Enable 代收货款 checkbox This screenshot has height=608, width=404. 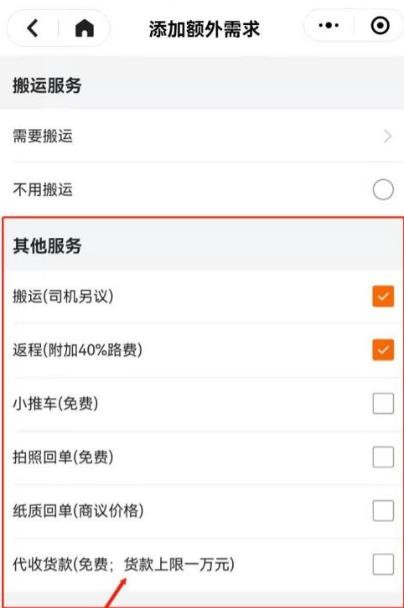coord(383,564)
